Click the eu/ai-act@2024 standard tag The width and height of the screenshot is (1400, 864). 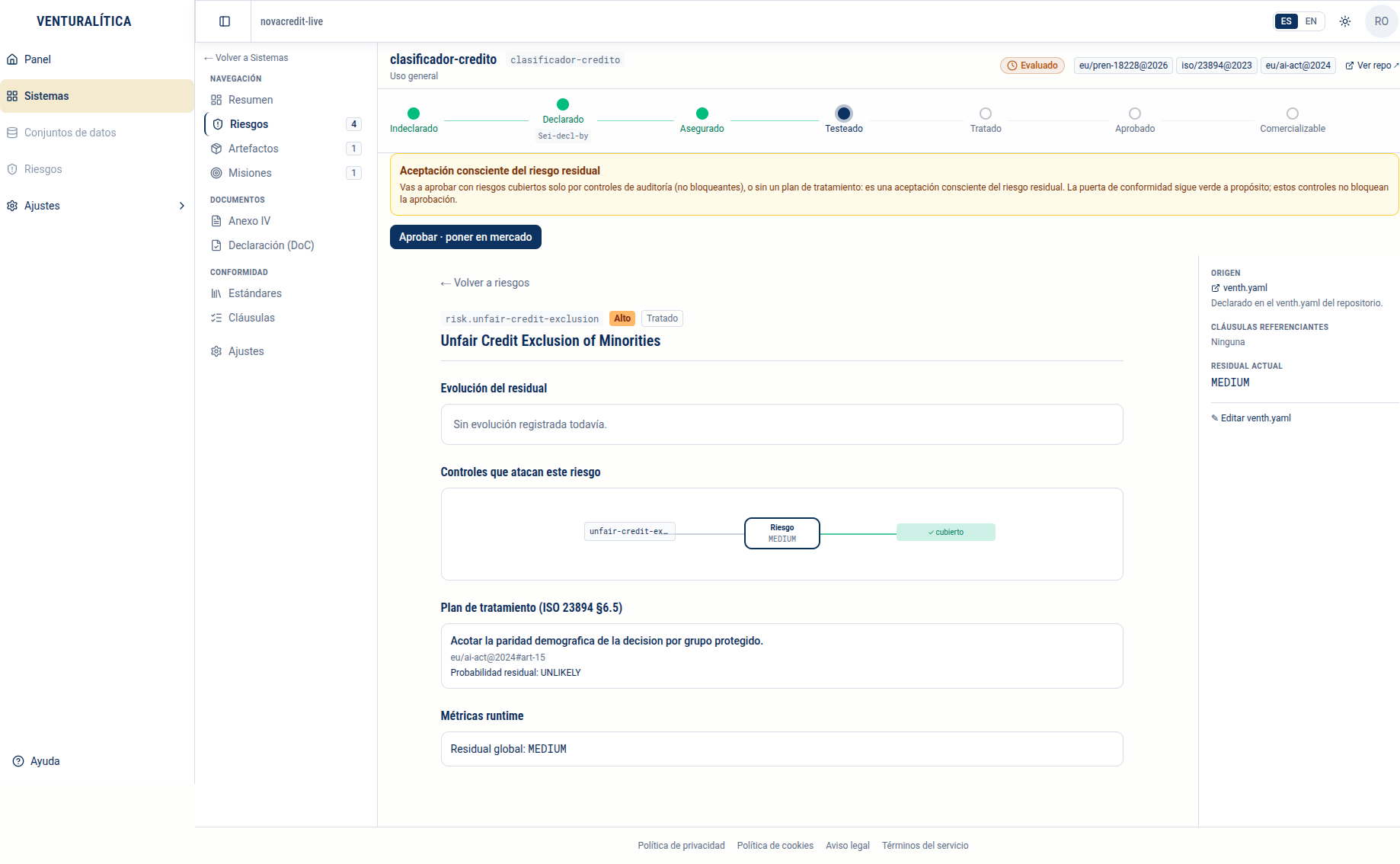tap(1298, 66)
